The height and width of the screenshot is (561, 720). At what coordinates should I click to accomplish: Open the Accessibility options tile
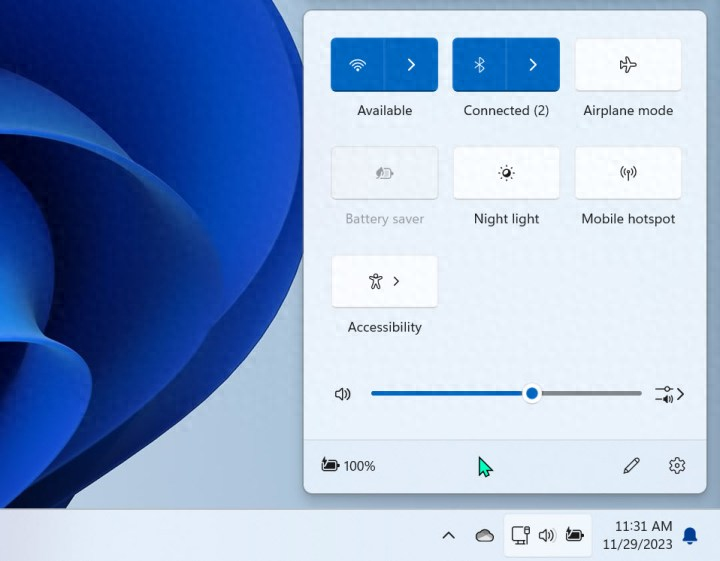pyautogui.click(x=384, y=281)
